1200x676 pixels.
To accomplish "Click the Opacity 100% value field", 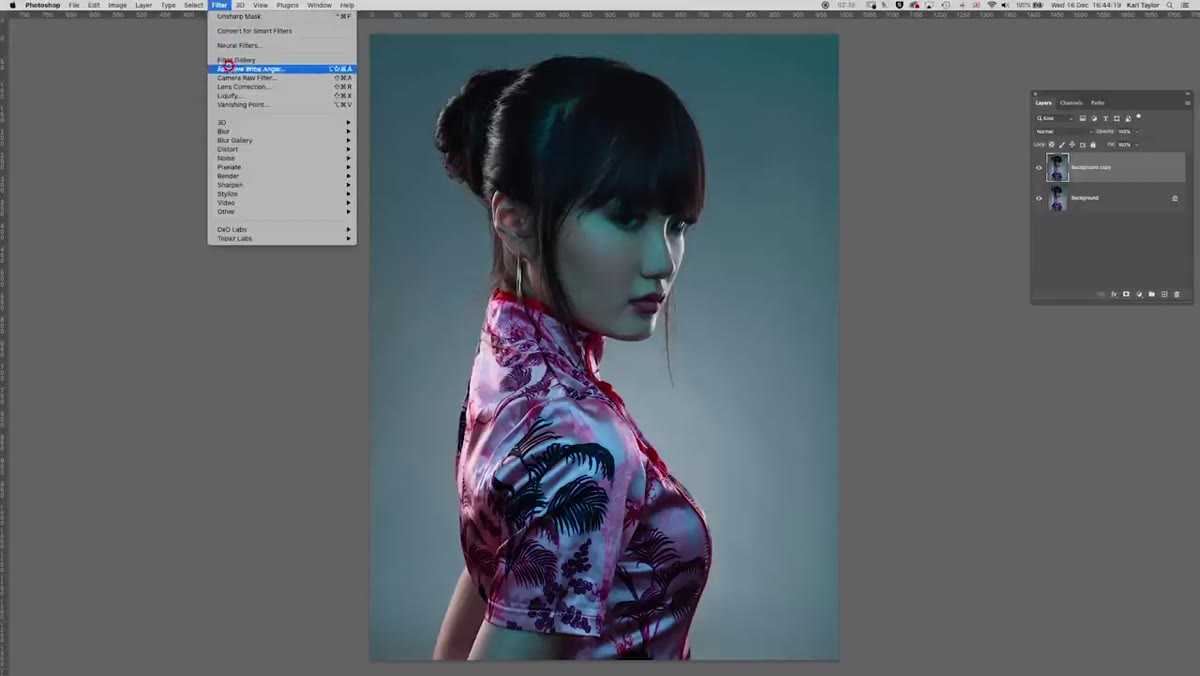I will tap(1125, 132).
